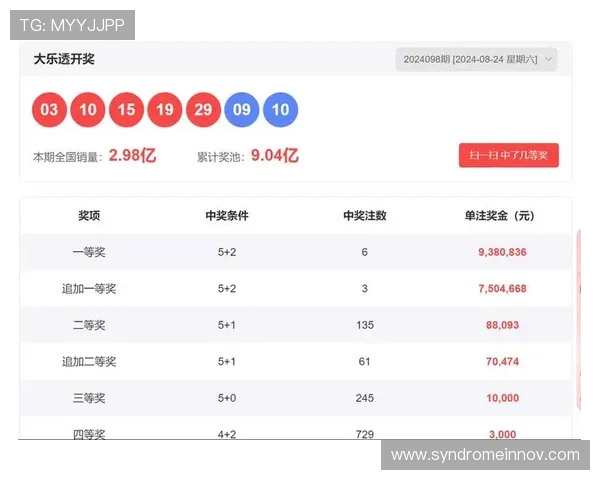Click the prize amount 88,093
This screenshot has height=480, width=600.
point(502,325)
